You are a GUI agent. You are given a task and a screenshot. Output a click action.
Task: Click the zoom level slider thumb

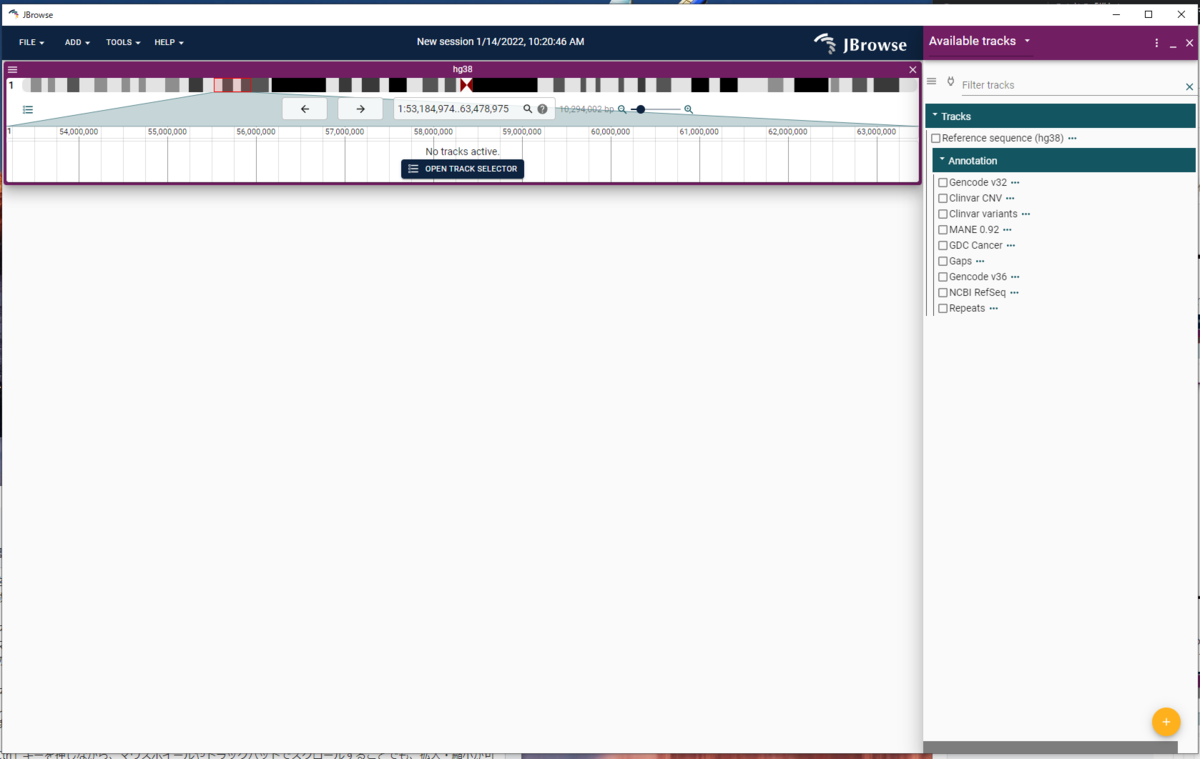pyautogui.click(x=641, y=109)
